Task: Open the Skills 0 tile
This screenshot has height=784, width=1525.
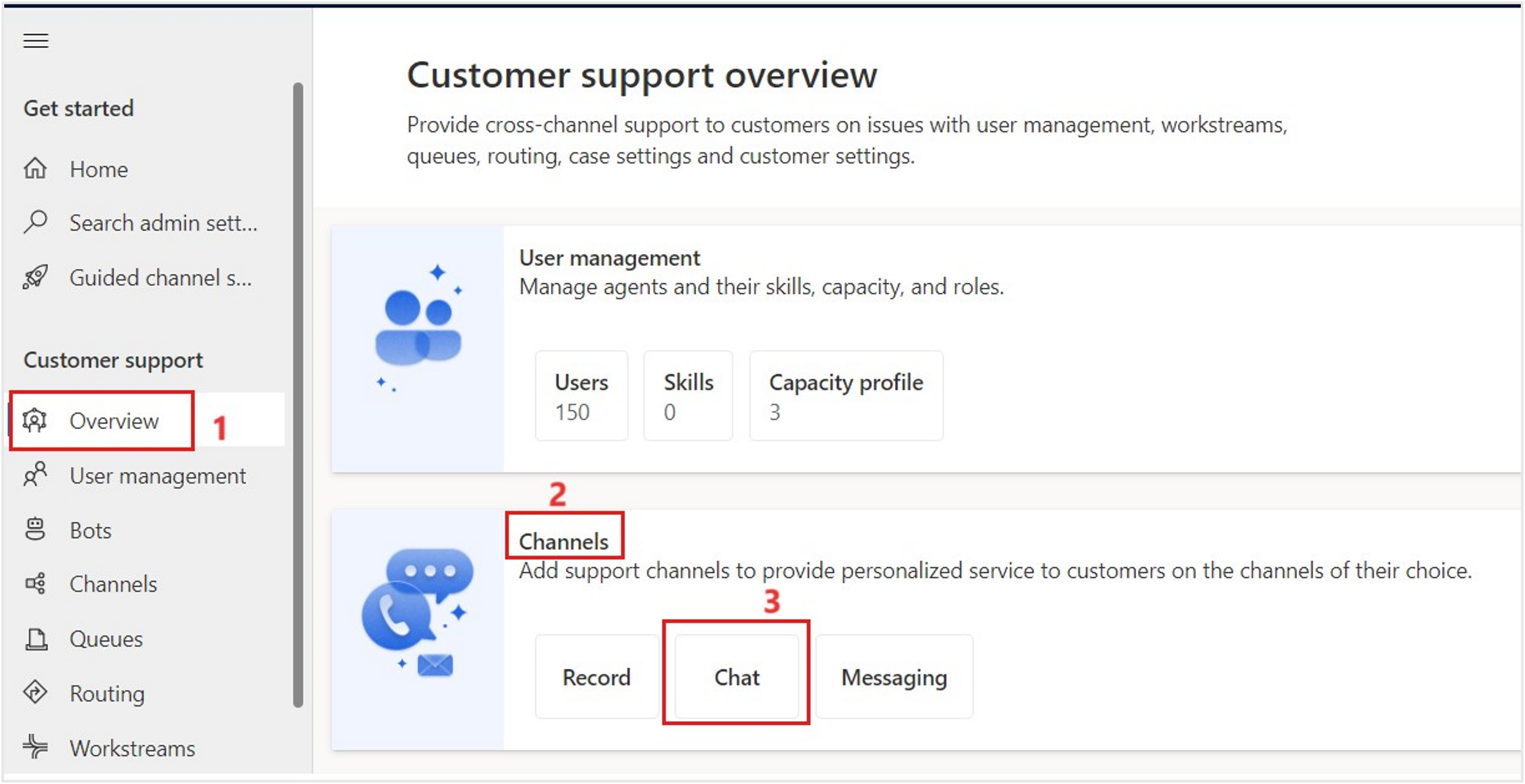Action: pos(688,396)
